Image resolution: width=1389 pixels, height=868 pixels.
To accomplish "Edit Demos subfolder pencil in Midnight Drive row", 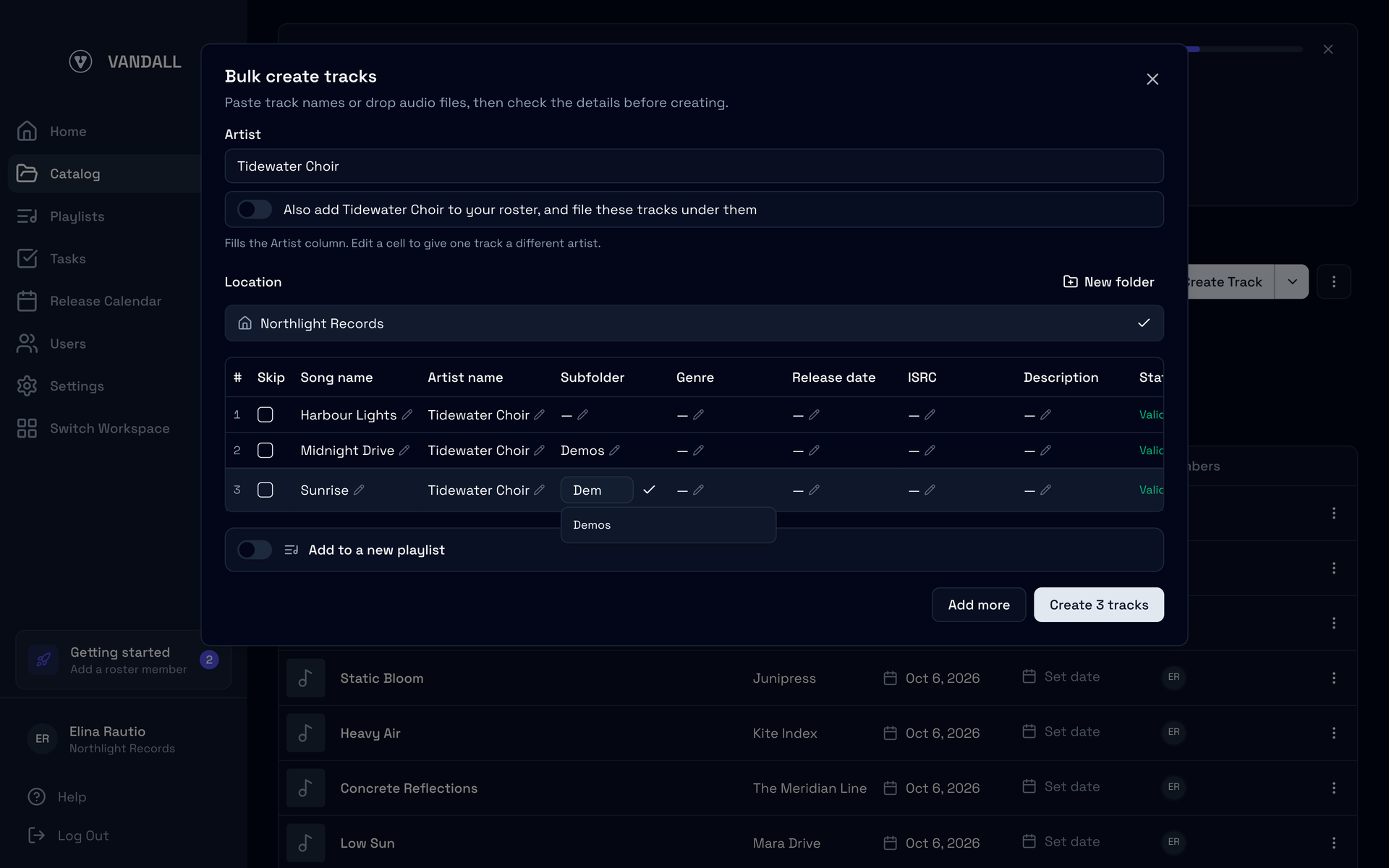I will 614,450.
